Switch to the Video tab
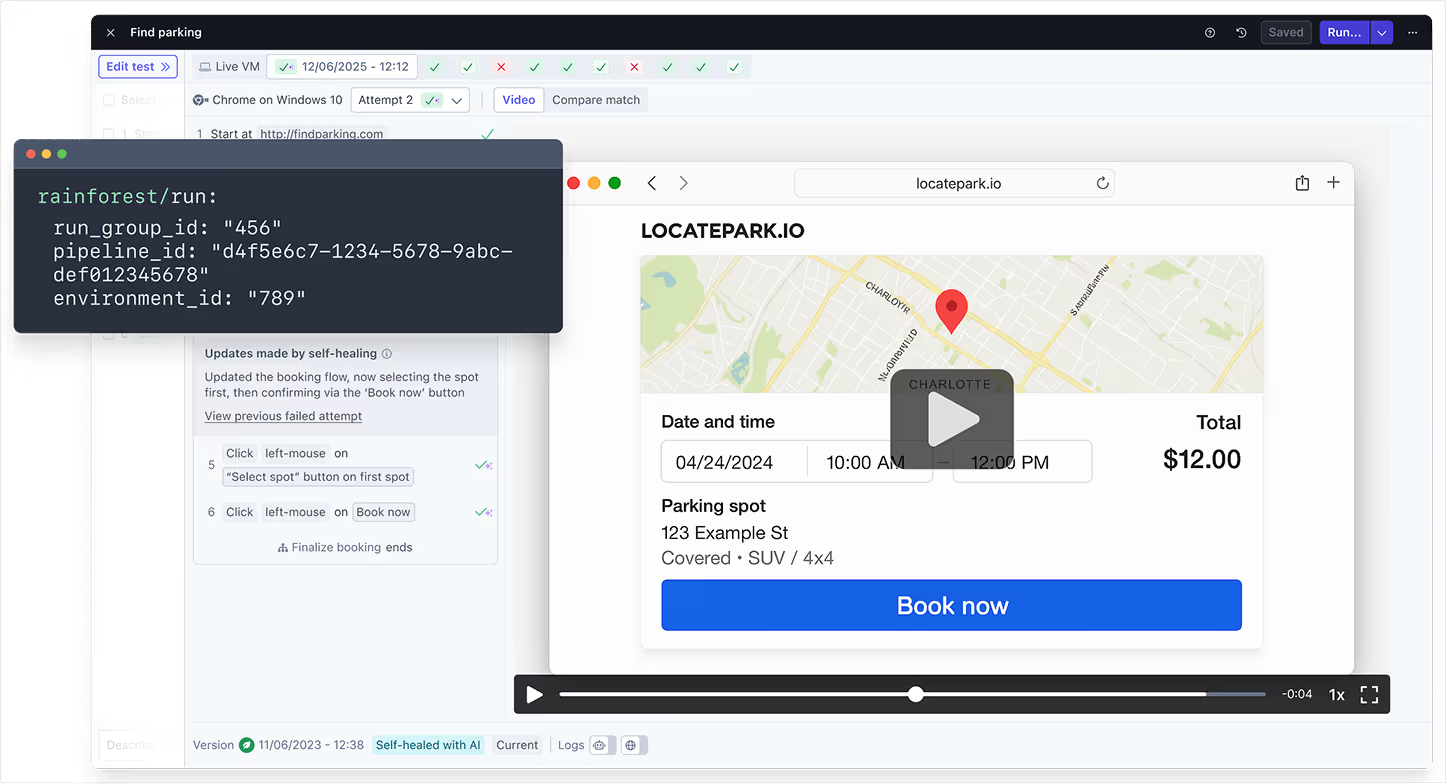Image resolution: width=1446 pixels, height=784 pixels. coord(519,100)
